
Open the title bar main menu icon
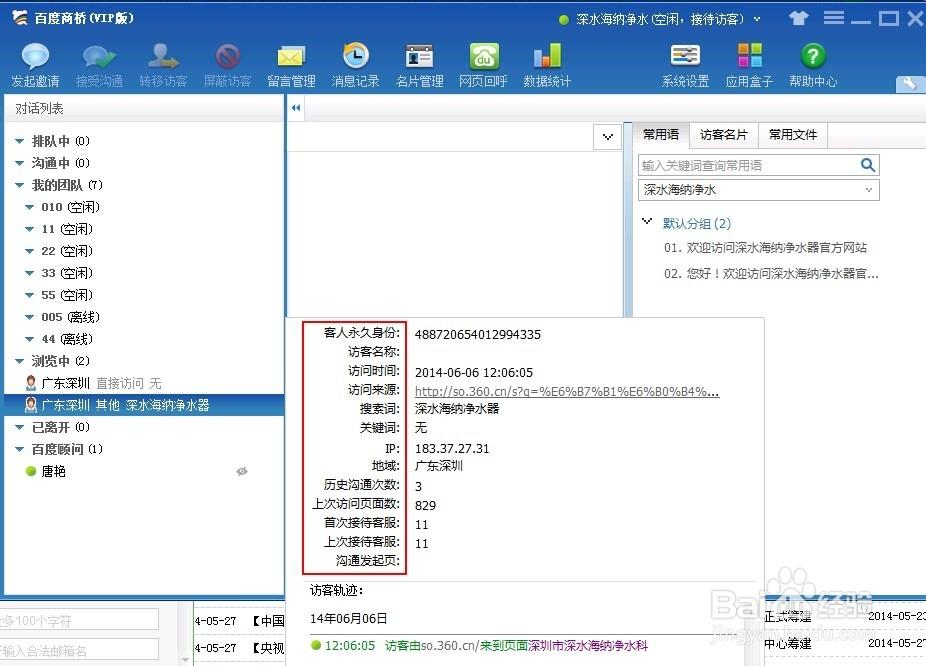click(x=833, y=18)
